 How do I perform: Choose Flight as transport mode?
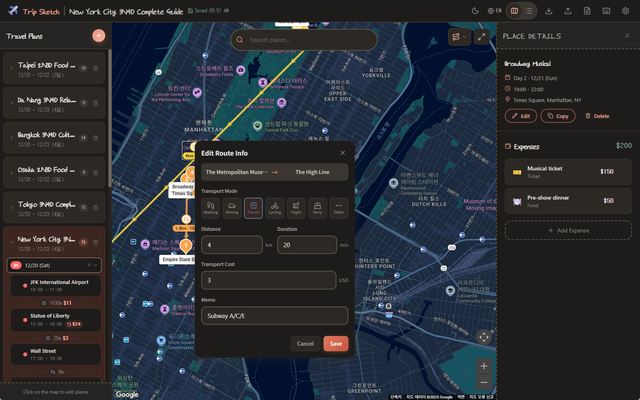(x=296, y=207)
